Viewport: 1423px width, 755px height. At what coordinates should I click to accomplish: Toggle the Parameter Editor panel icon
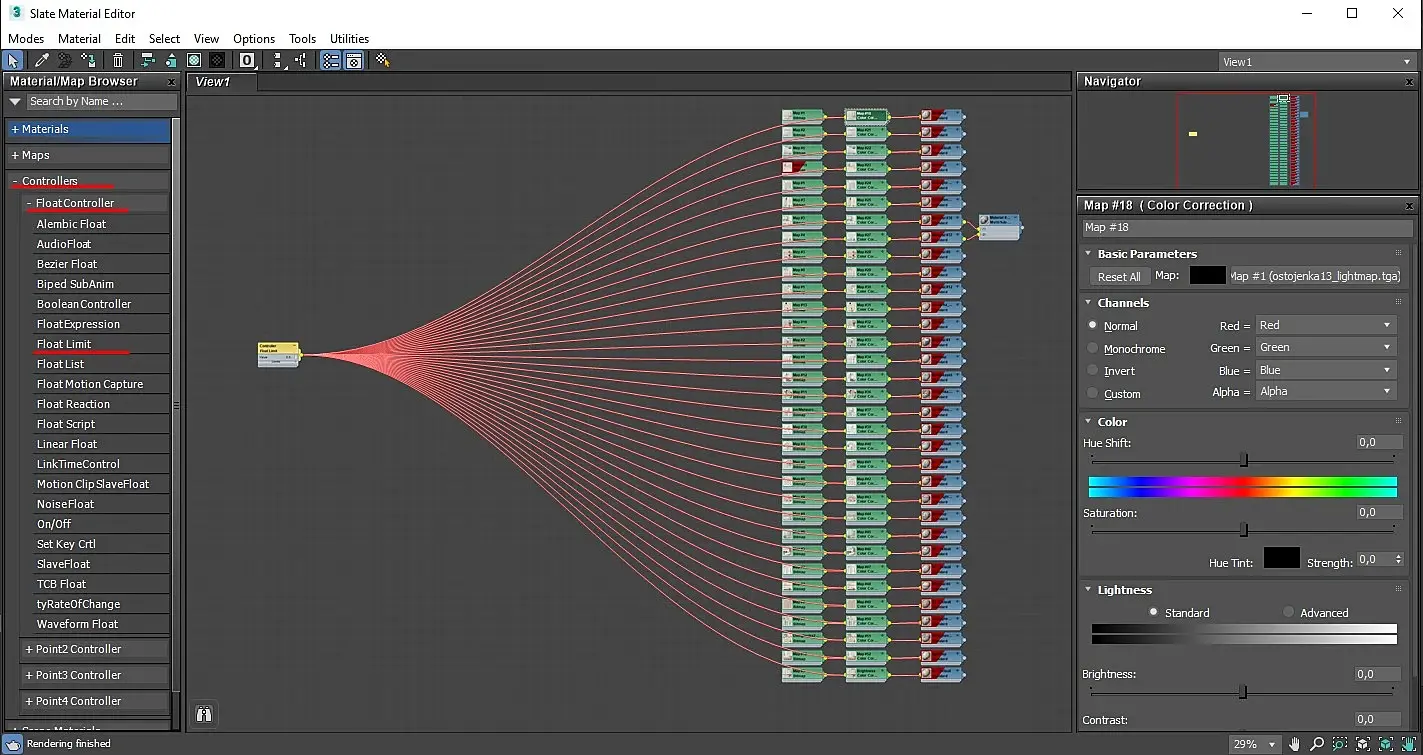[353, 61]
